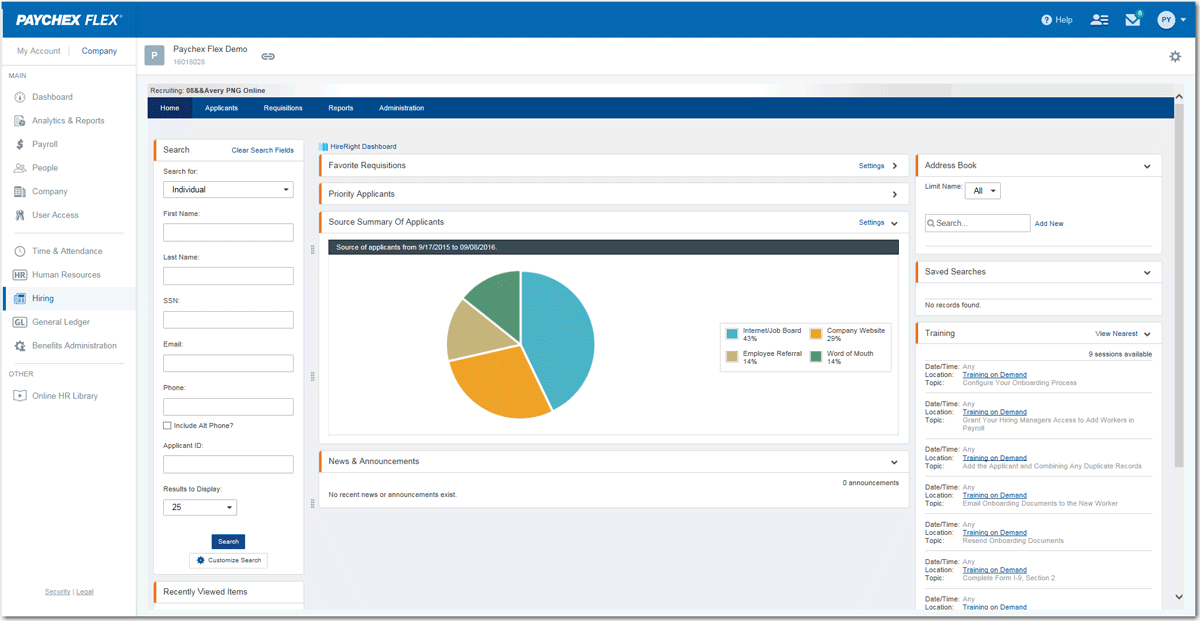Viewport: 1200px width, 621px height.
Task: Open the HireRight Dashboard link
Action: (x=363, y=147)
